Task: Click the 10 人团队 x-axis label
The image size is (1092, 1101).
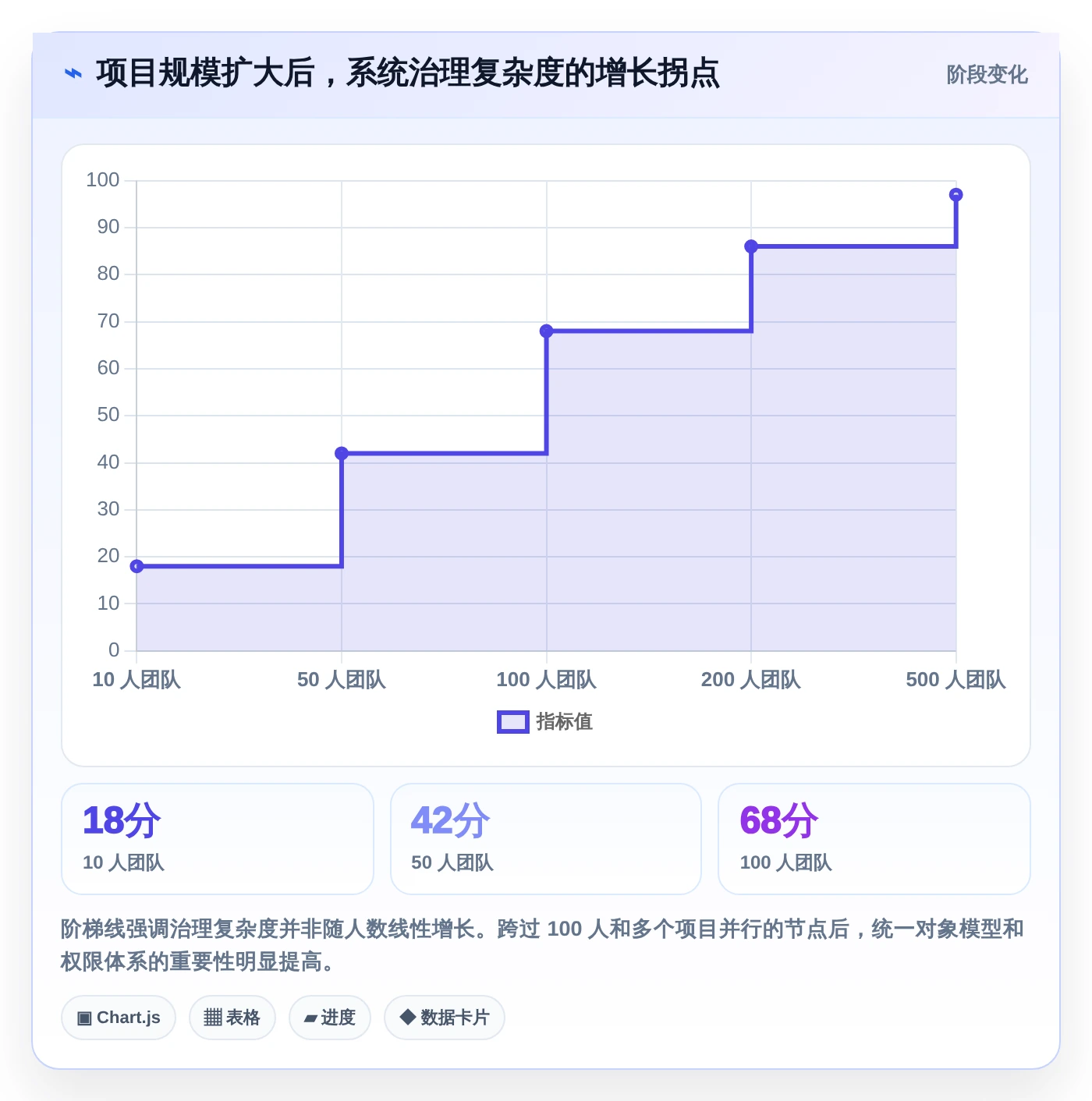Action: tap(136, 680)
